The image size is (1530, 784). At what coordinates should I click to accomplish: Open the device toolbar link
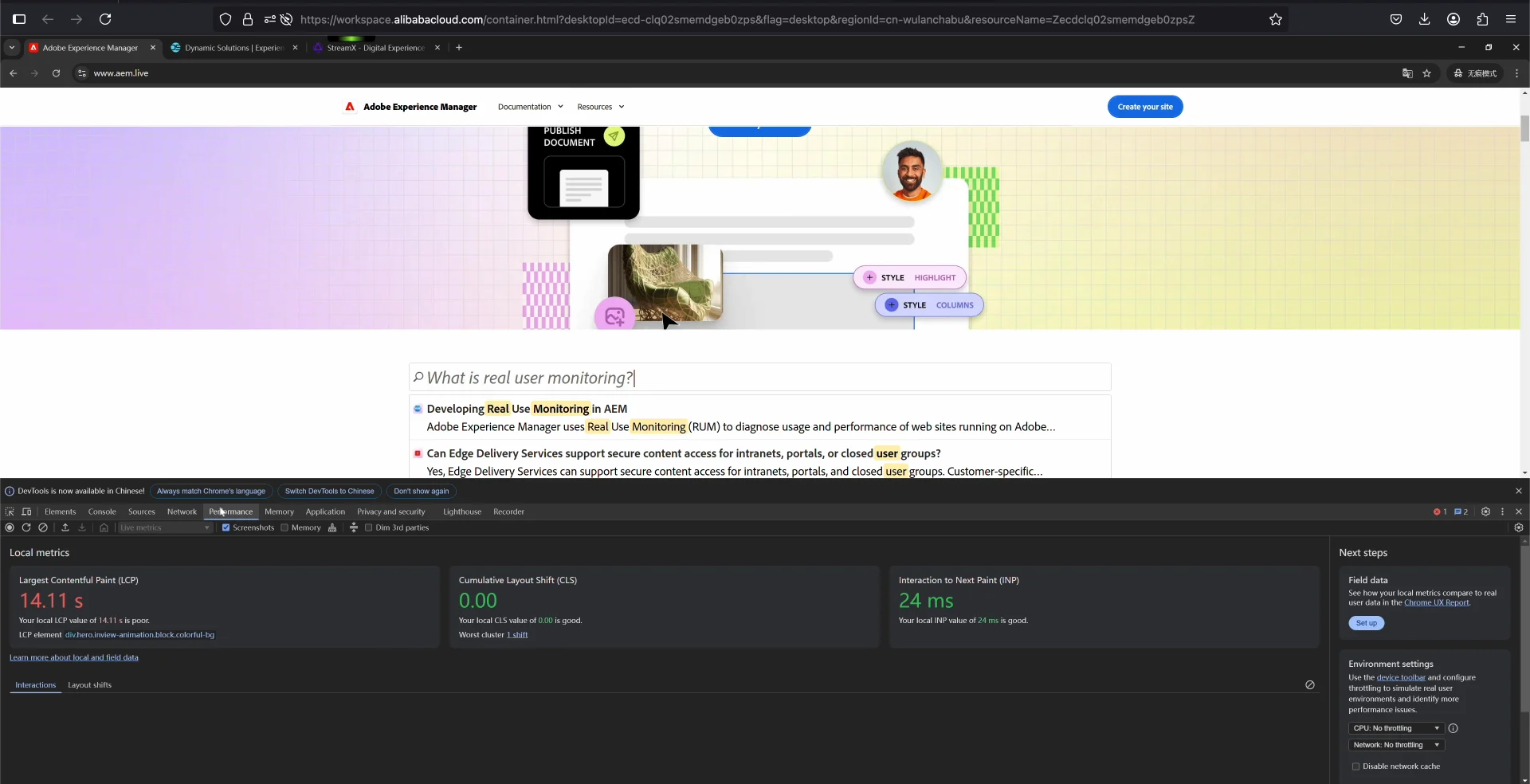(x=1401, y=677)
